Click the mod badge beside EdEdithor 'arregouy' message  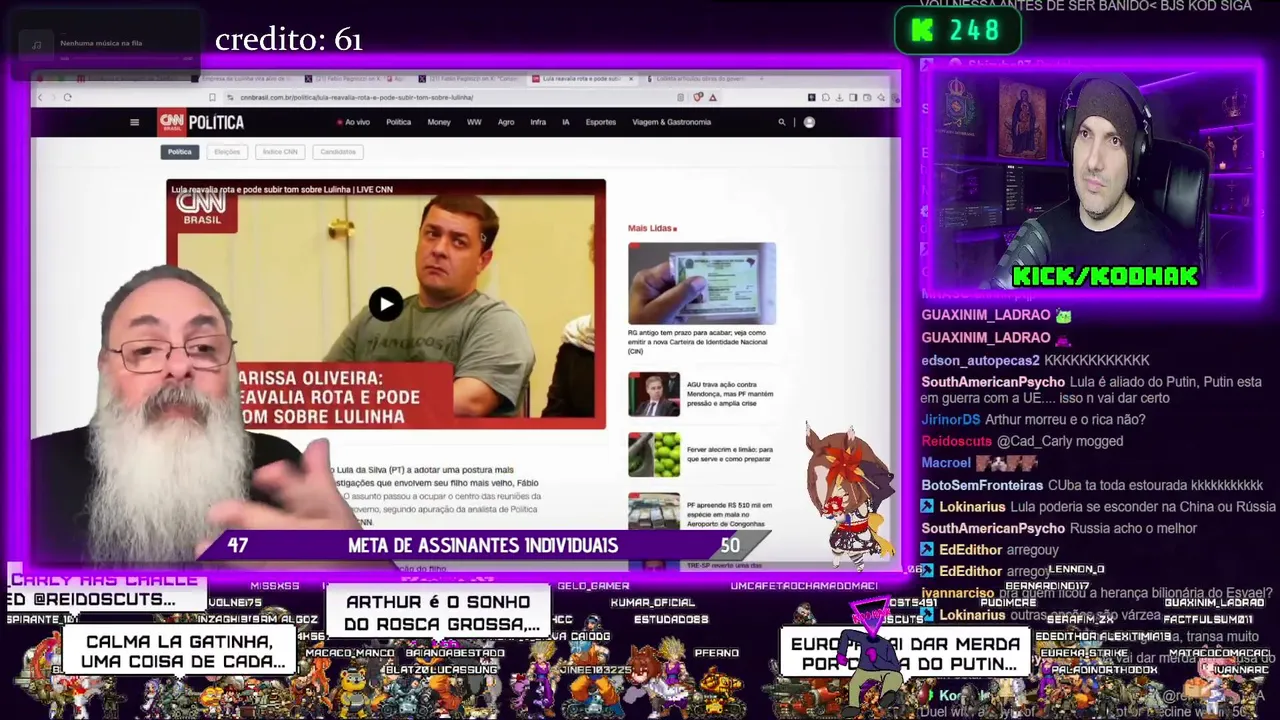tap(927, 550)
